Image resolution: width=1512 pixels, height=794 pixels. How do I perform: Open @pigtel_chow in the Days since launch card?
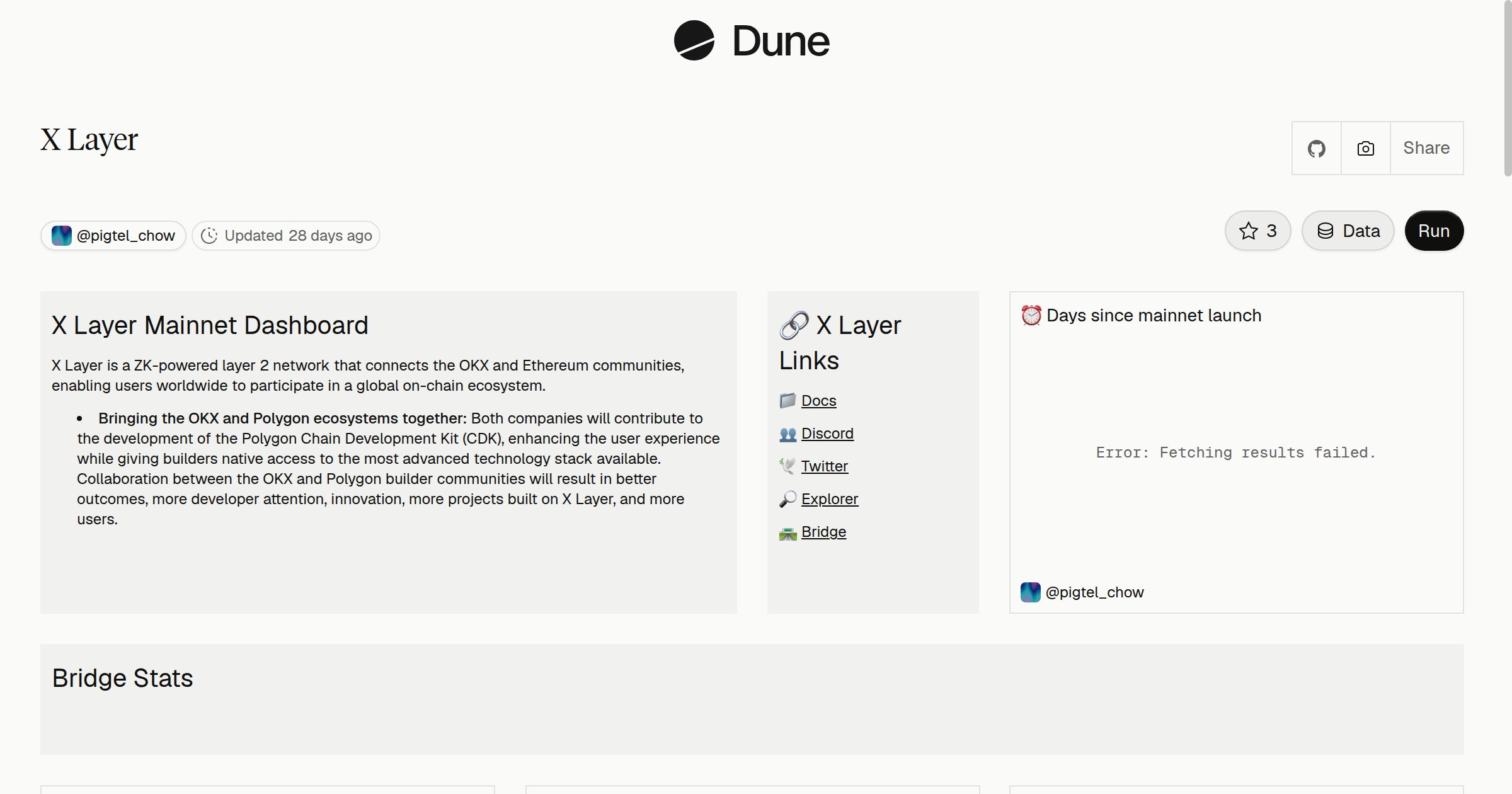pyautogui.click(x=1094, y=592)
